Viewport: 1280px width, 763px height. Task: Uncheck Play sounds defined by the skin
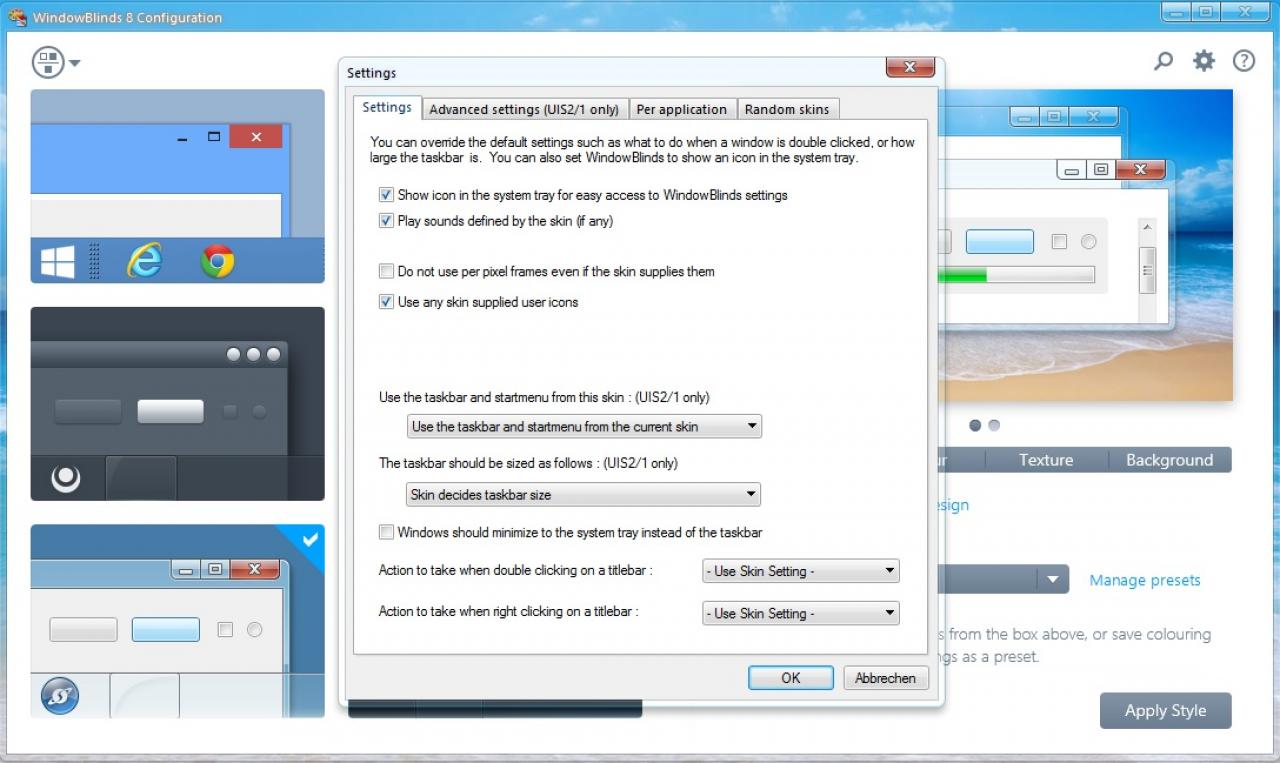click(x=386, y=221)
